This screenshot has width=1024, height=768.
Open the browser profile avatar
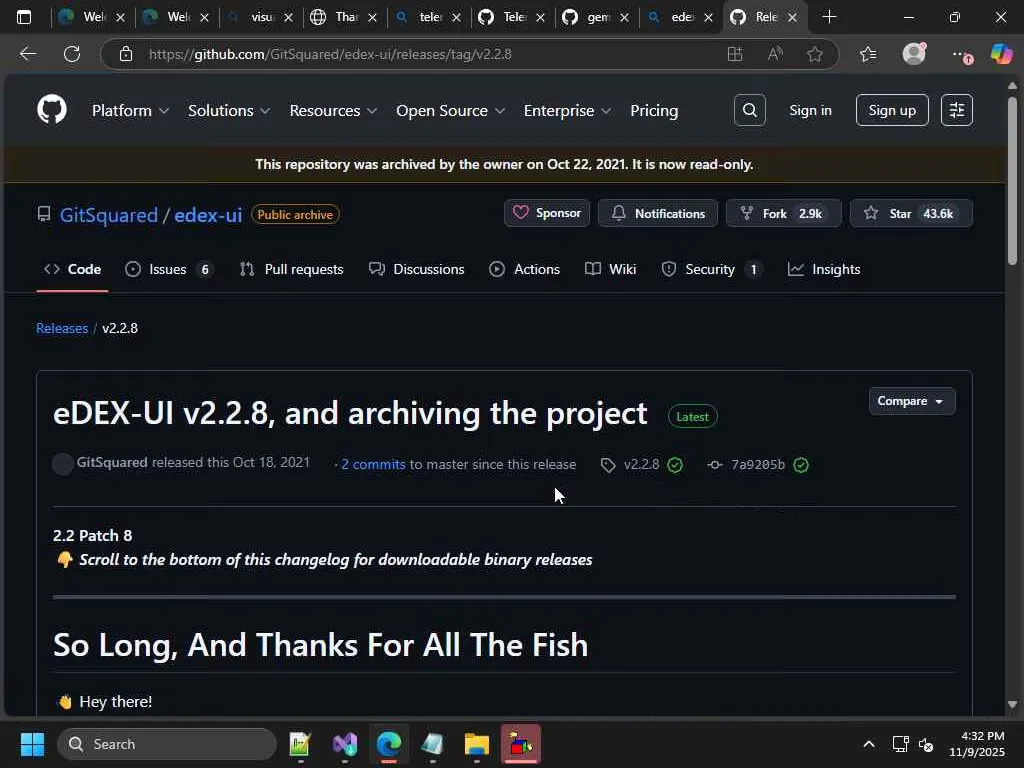coord(914,54)
